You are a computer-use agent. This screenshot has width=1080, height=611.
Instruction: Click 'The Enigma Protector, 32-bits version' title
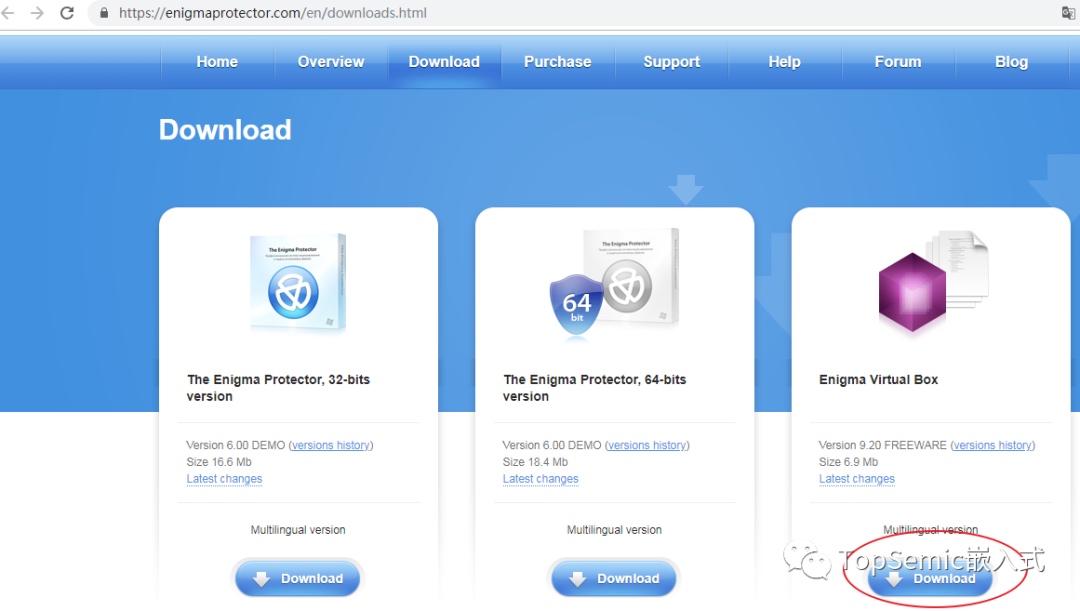click(278, 388)
